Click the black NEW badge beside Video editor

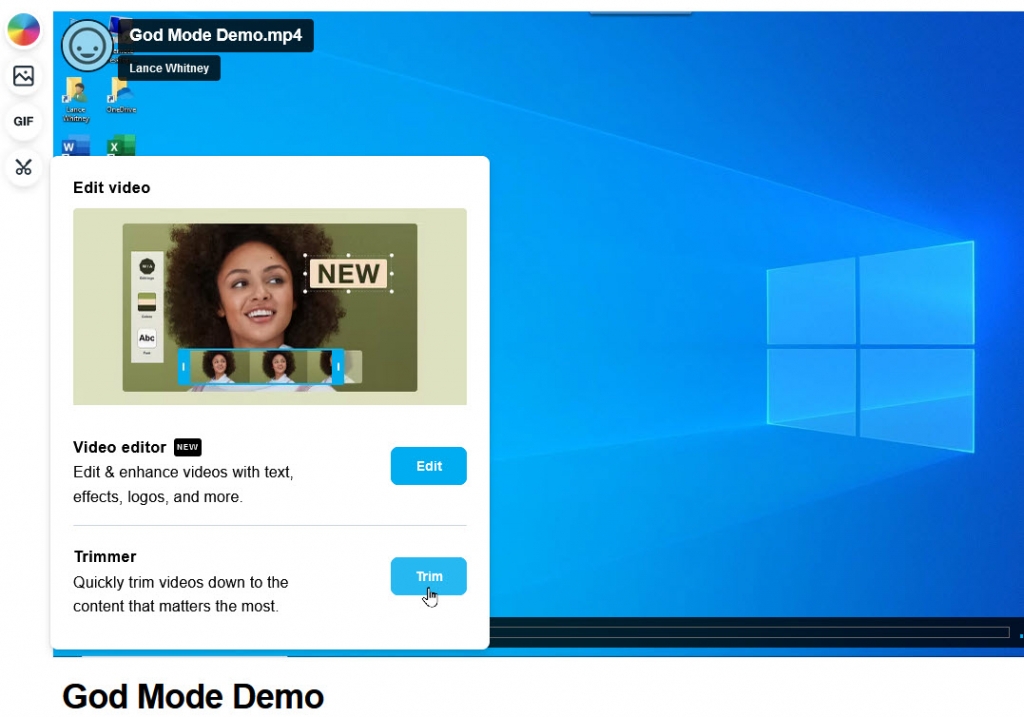pos(187,447)
